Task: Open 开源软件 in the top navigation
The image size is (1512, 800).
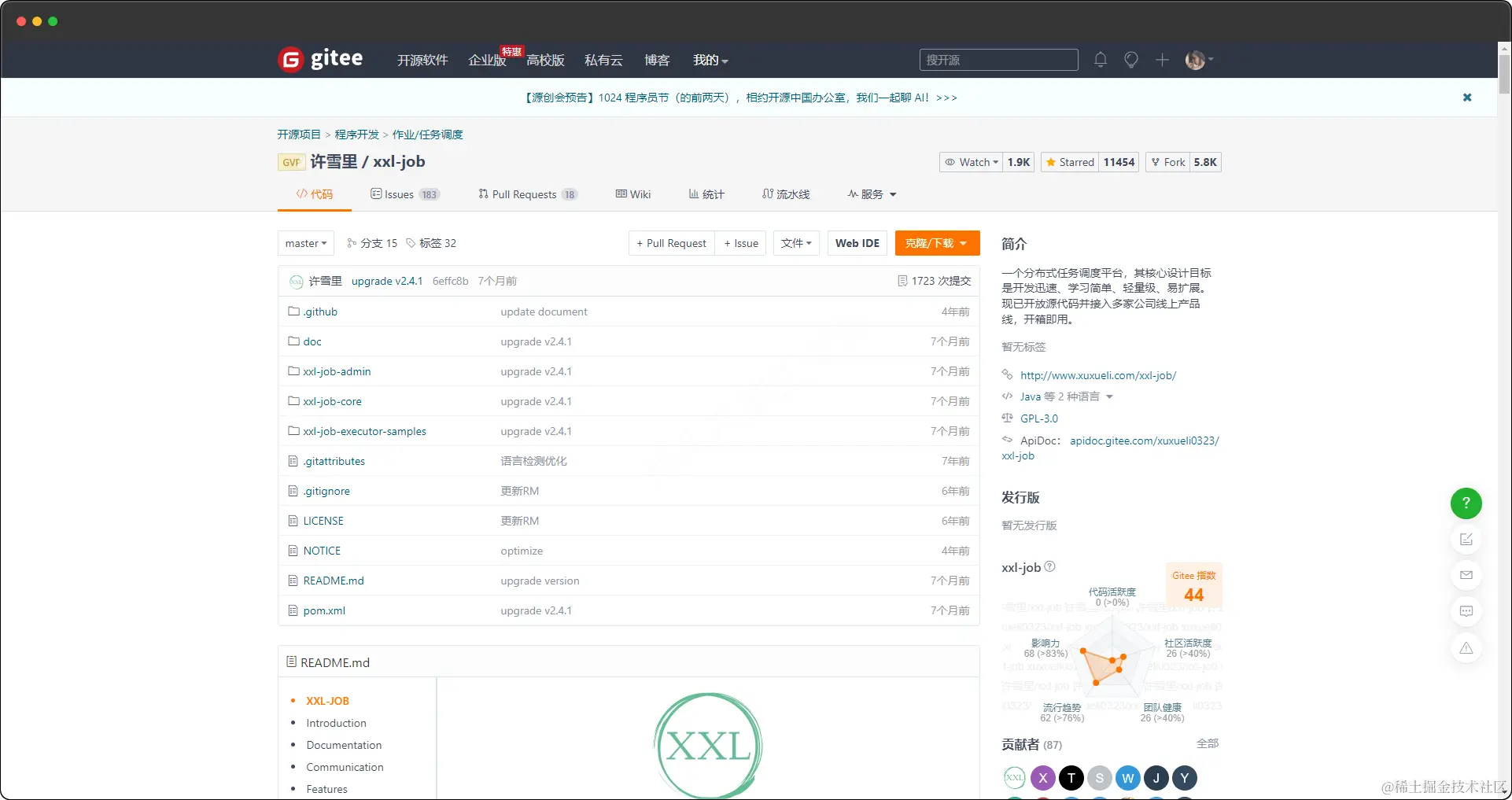Action: (422, 60)
